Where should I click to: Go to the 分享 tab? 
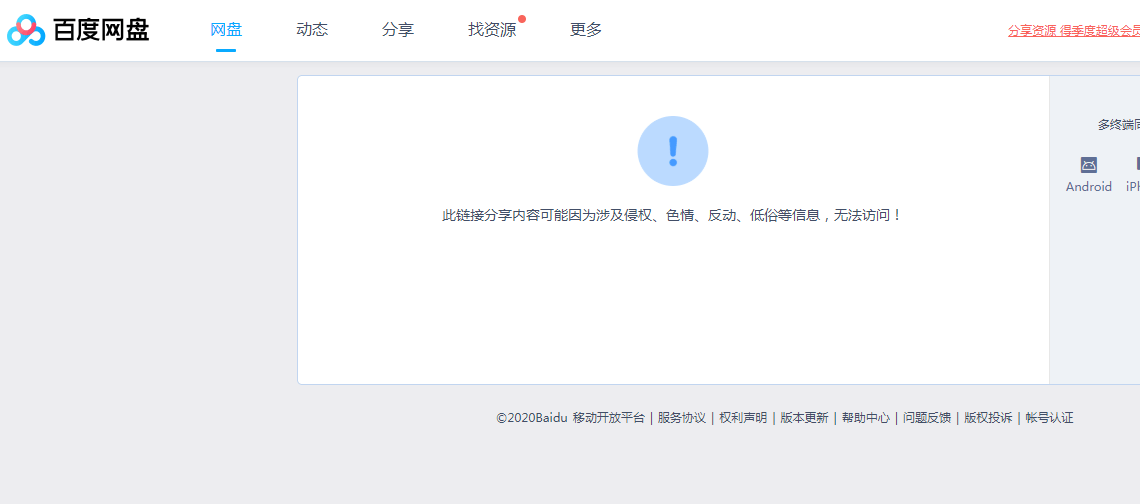398,30
